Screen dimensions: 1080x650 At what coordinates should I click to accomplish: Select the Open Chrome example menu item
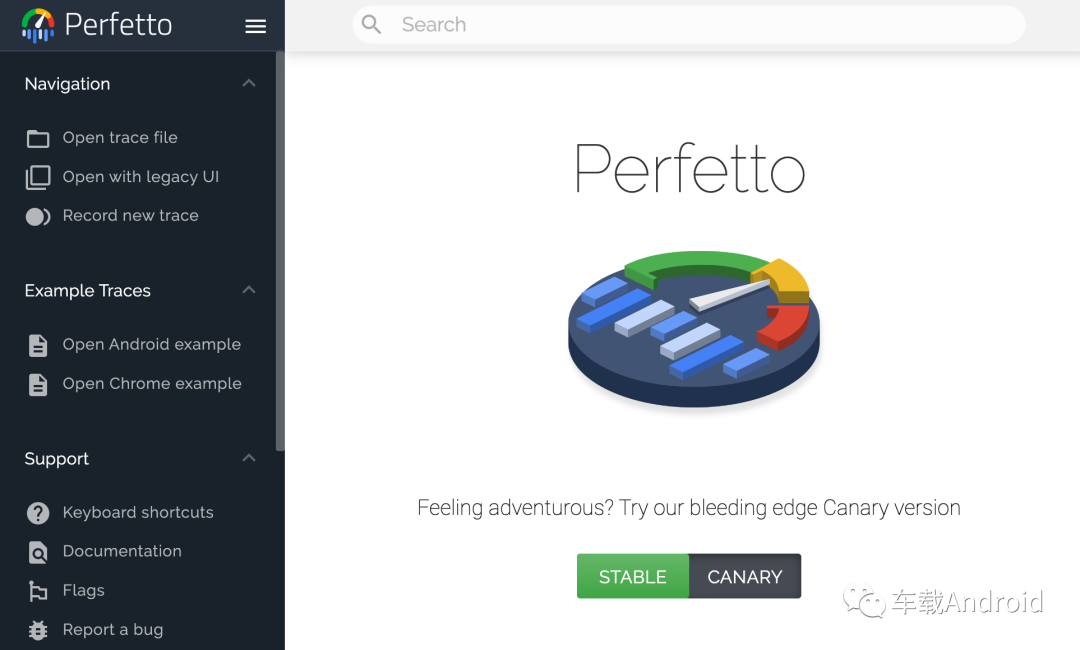click(x=152, y=383)
